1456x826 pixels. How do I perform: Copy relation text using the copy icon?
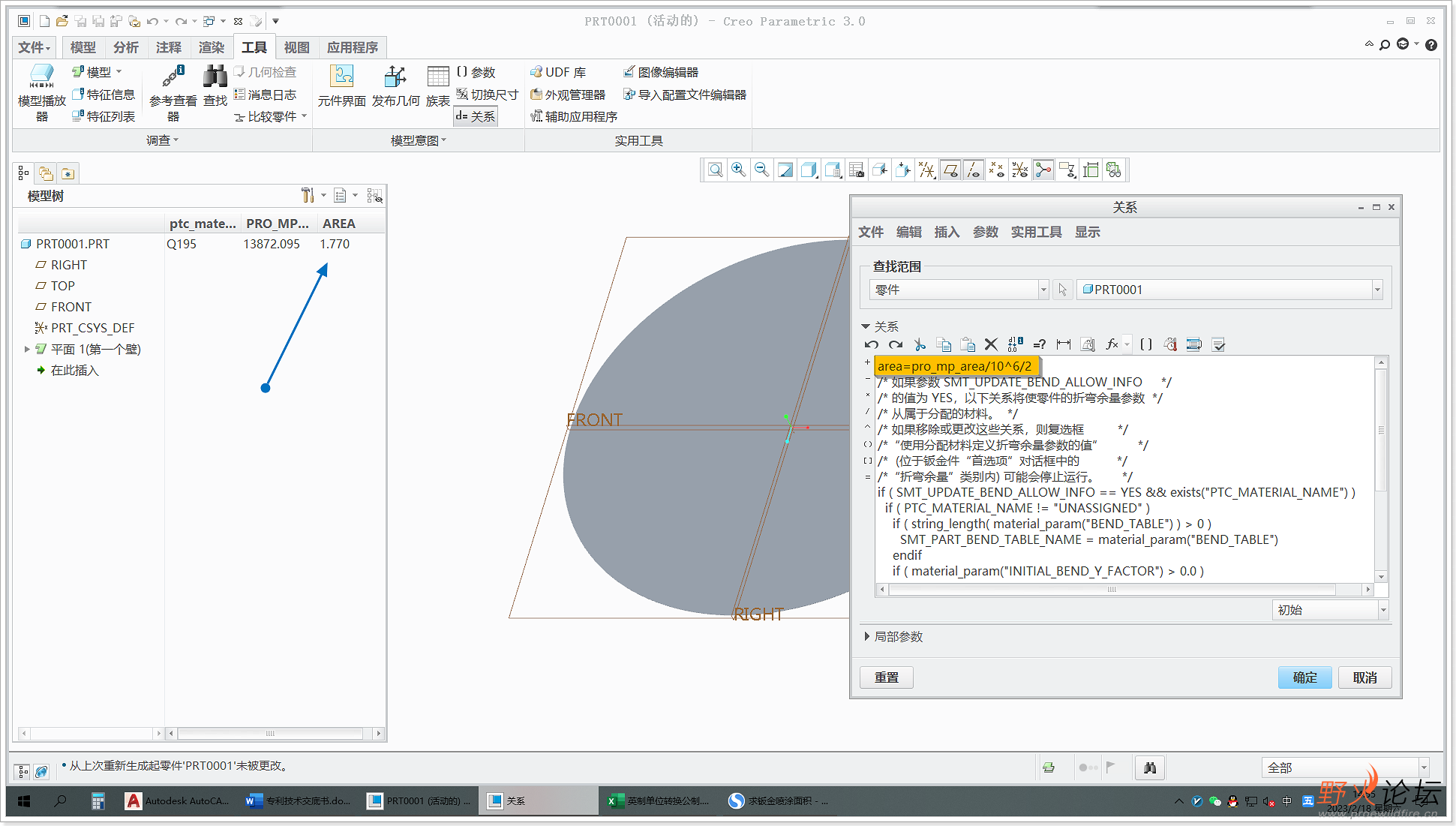tap(944, 344)
